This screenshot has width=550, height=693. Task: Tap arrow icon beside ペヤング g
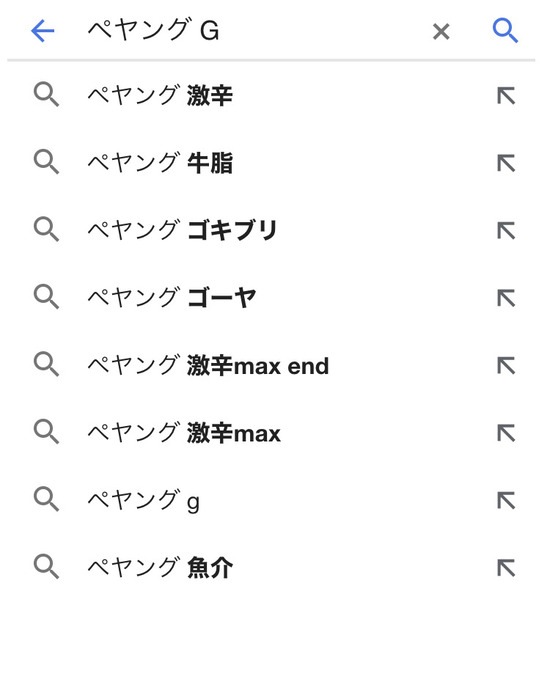point(506,500)
